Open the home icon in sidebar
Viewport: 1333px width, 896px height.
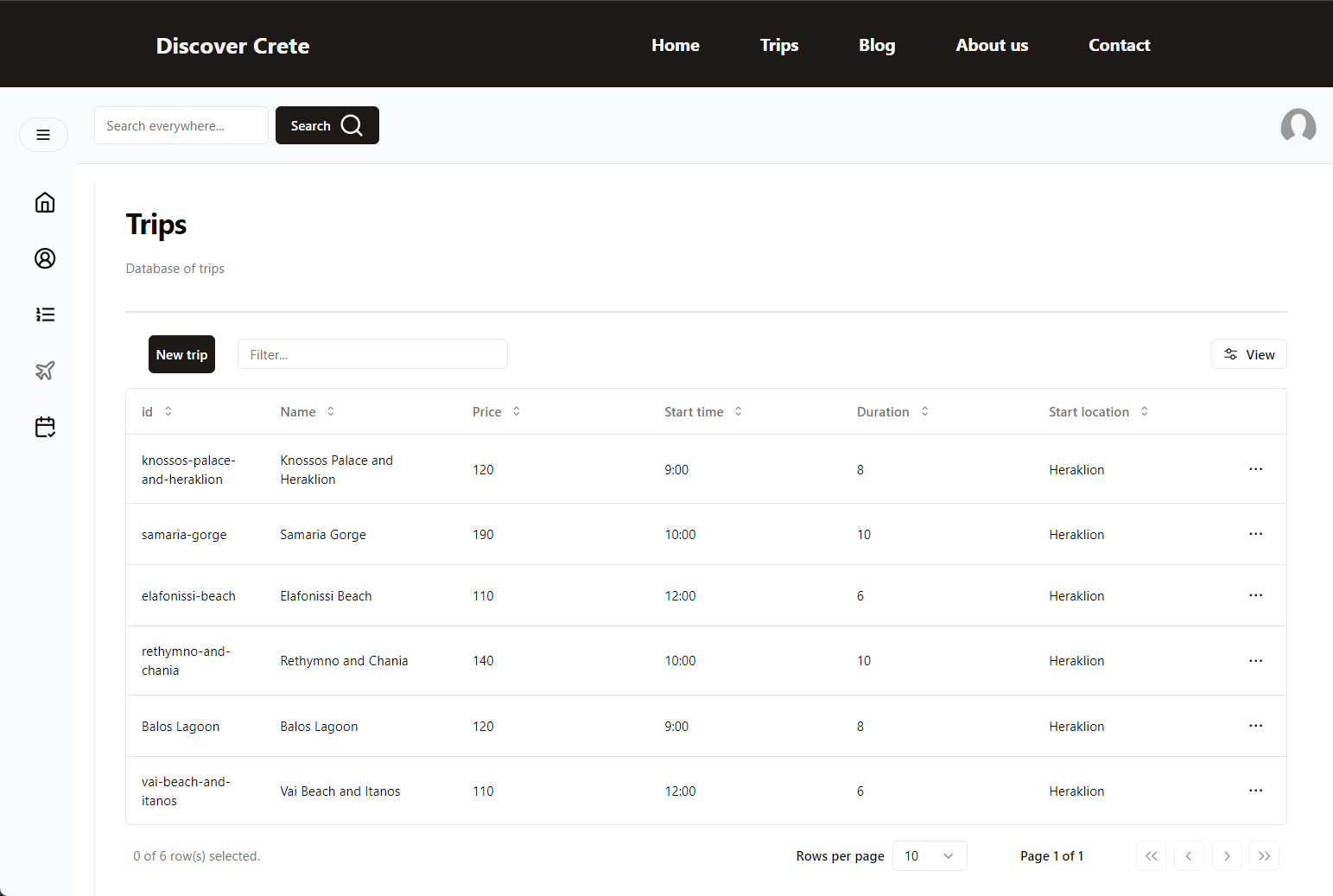[45, 202]
